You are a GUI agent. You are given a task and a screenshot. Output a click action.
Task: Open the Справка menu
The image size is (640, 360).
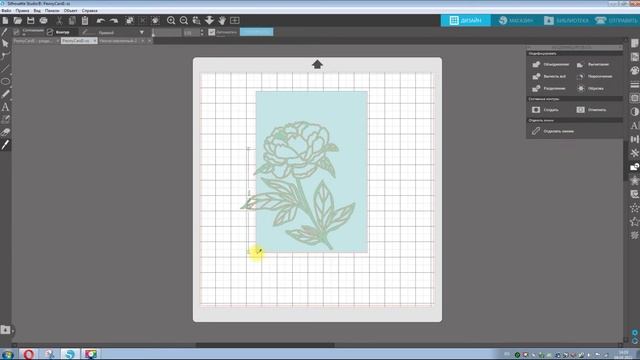tap(89, 11)
